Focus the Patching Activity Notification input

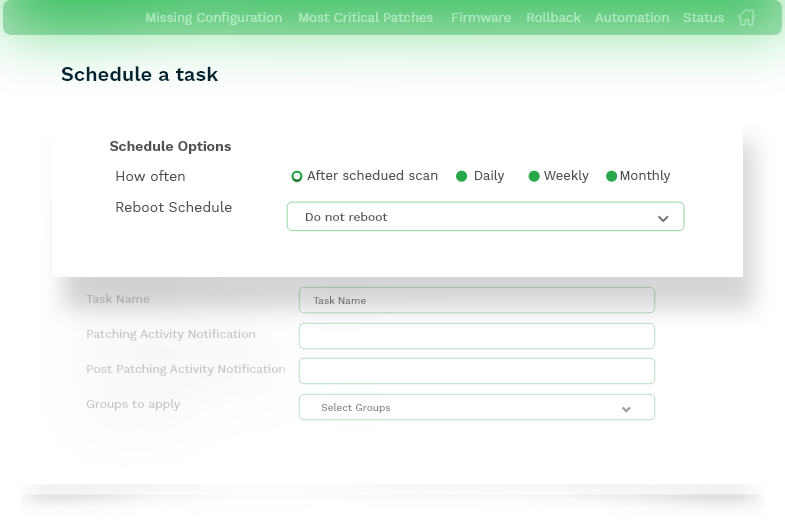pos(476,336)
